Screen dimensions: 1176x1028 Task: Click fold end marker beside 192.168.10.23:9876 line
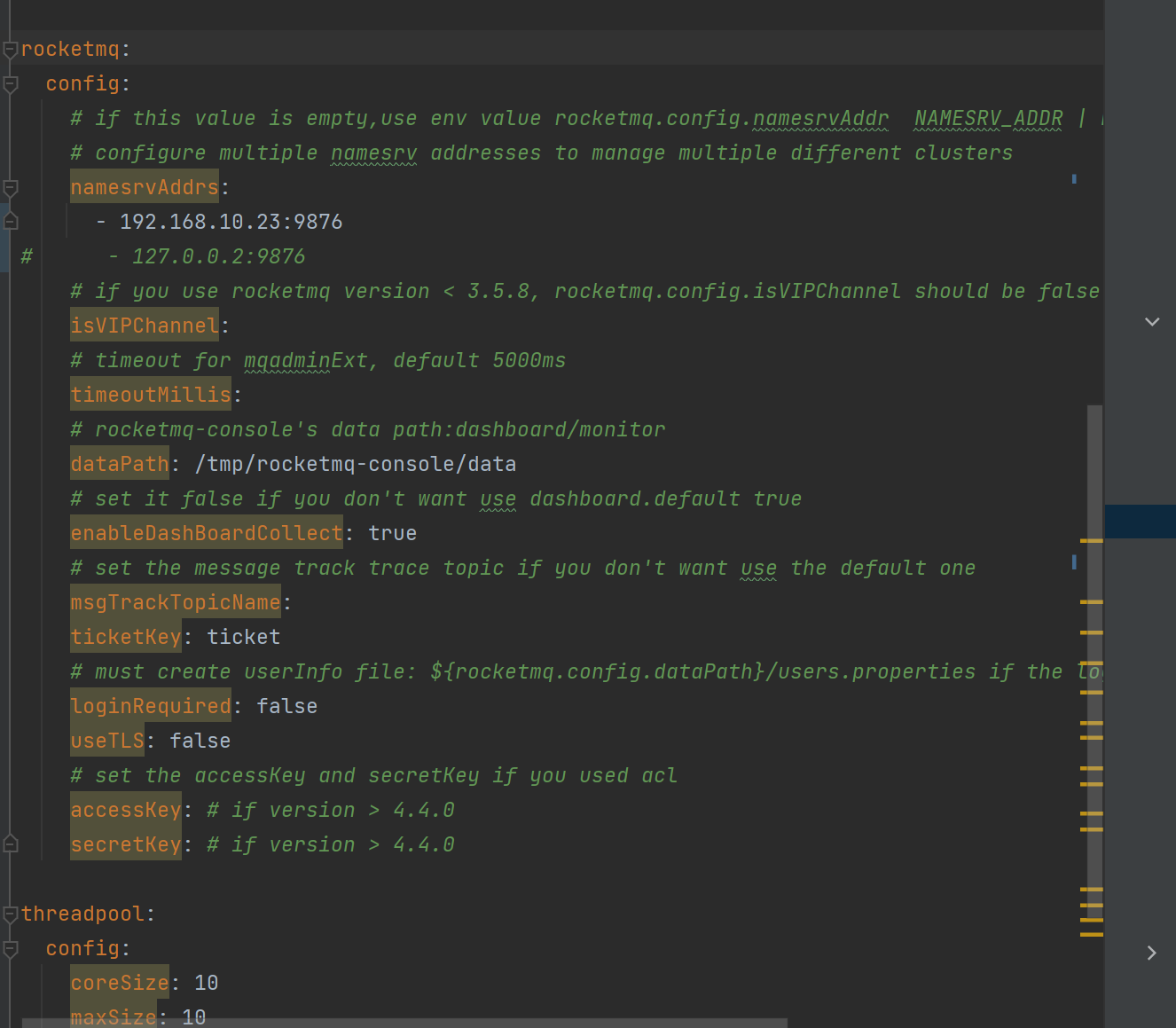[11, 222]
